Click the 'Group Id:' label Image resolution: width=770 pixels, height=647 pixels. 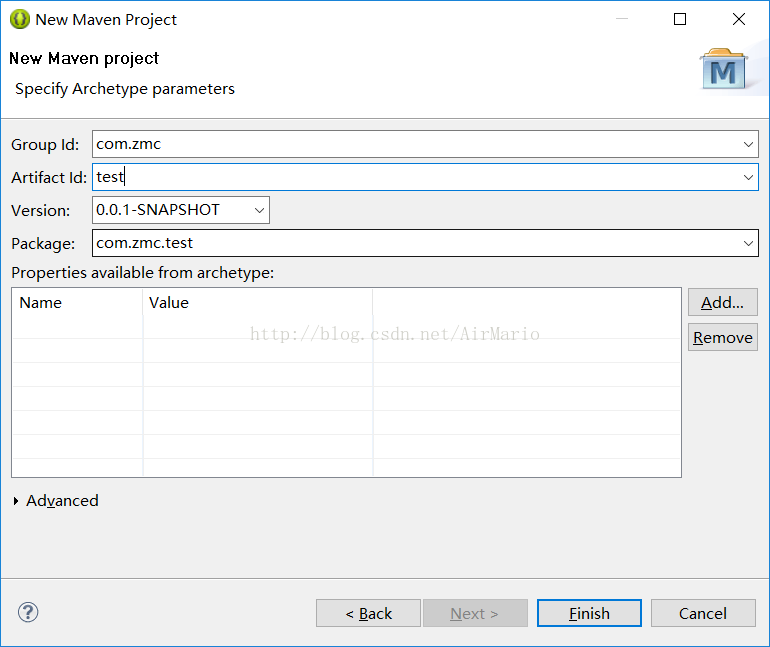[45, 145]
